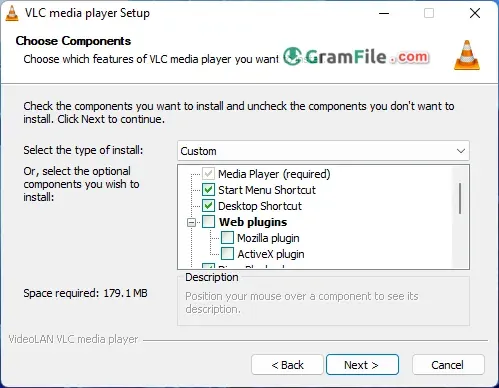The image size is (499, 388).
Task: Select the Desktop Shortcut label
Action: tap(260, 206)
